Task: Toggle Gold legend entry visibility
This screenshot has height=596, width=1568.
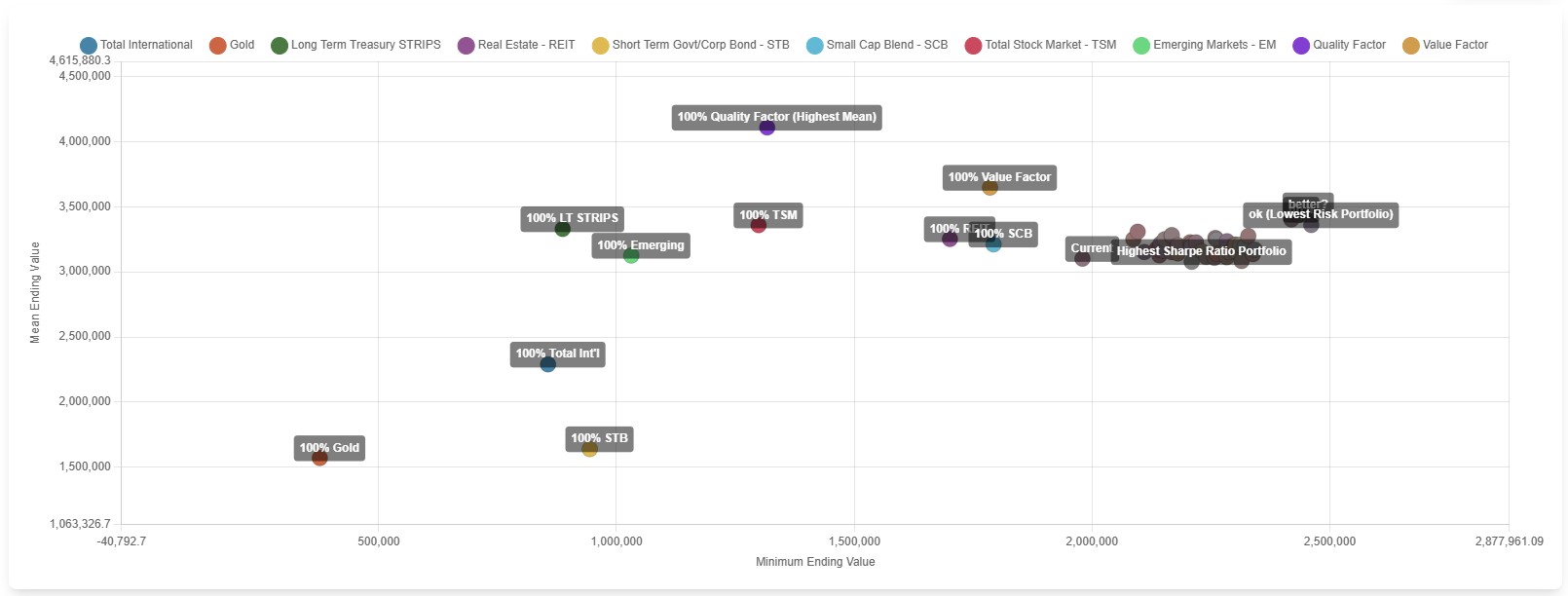Action: coord(232,45)
